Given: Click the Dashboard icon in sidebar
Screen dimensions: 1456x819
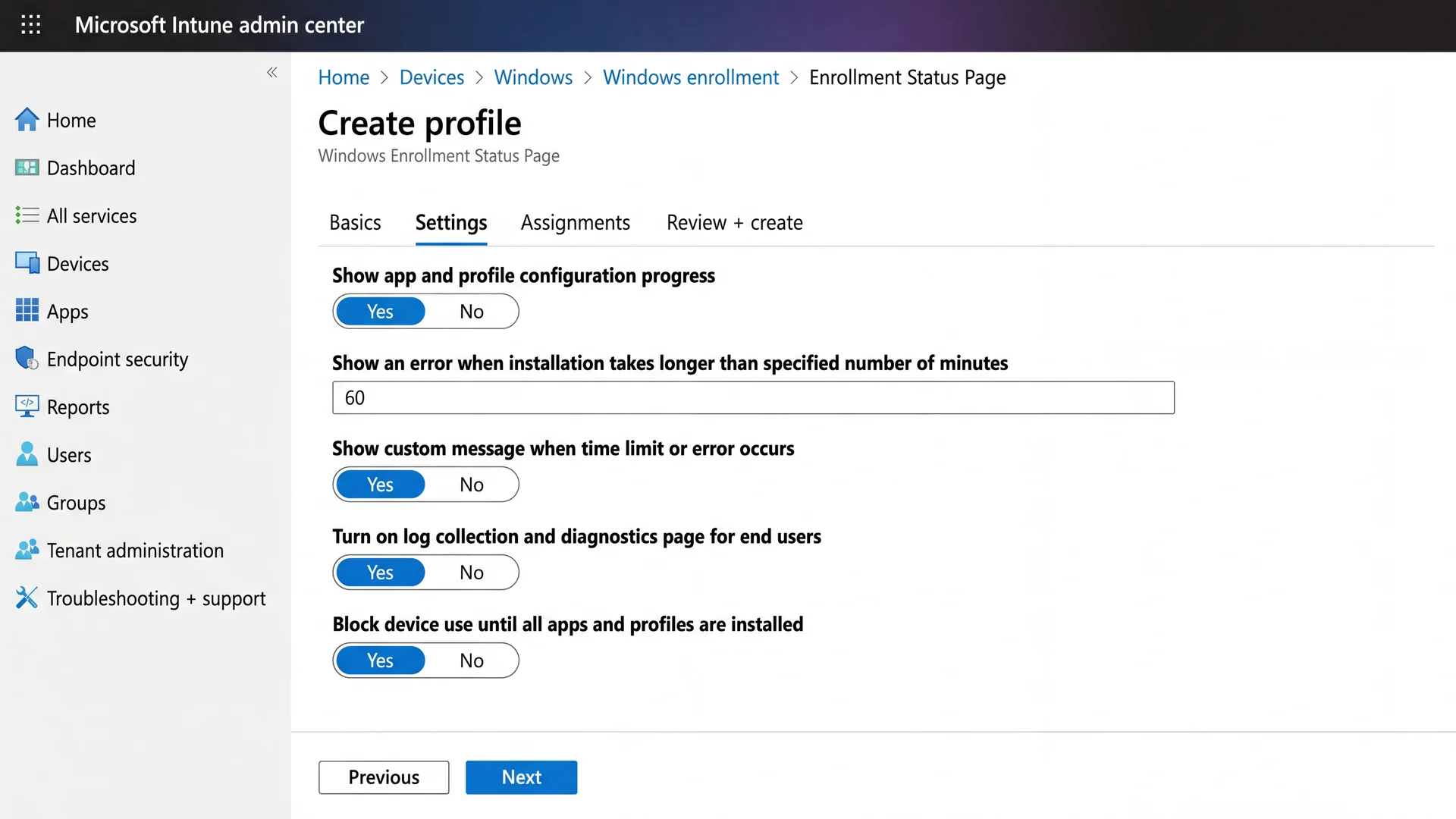Looking at the screenshot, I should click(x=27, y=168).
